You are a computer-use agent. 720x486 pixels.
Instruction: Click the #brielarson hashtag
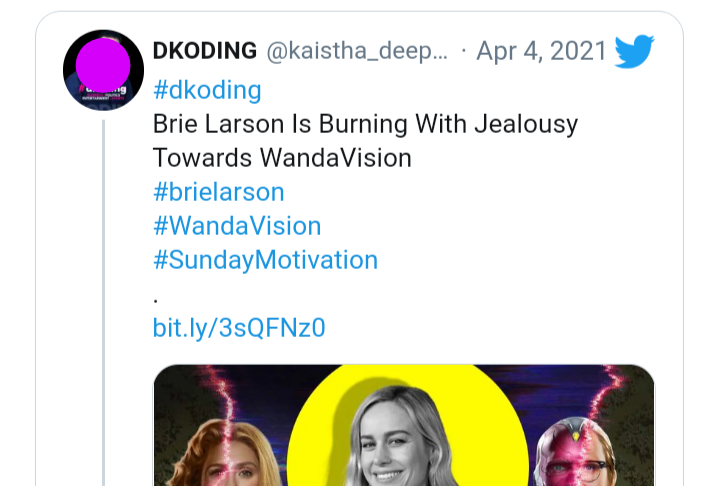click(x=219, y=192)
